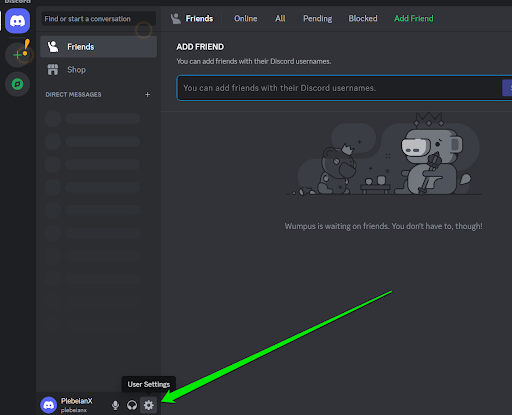Open the Pending requests tab

click(317, 19)
